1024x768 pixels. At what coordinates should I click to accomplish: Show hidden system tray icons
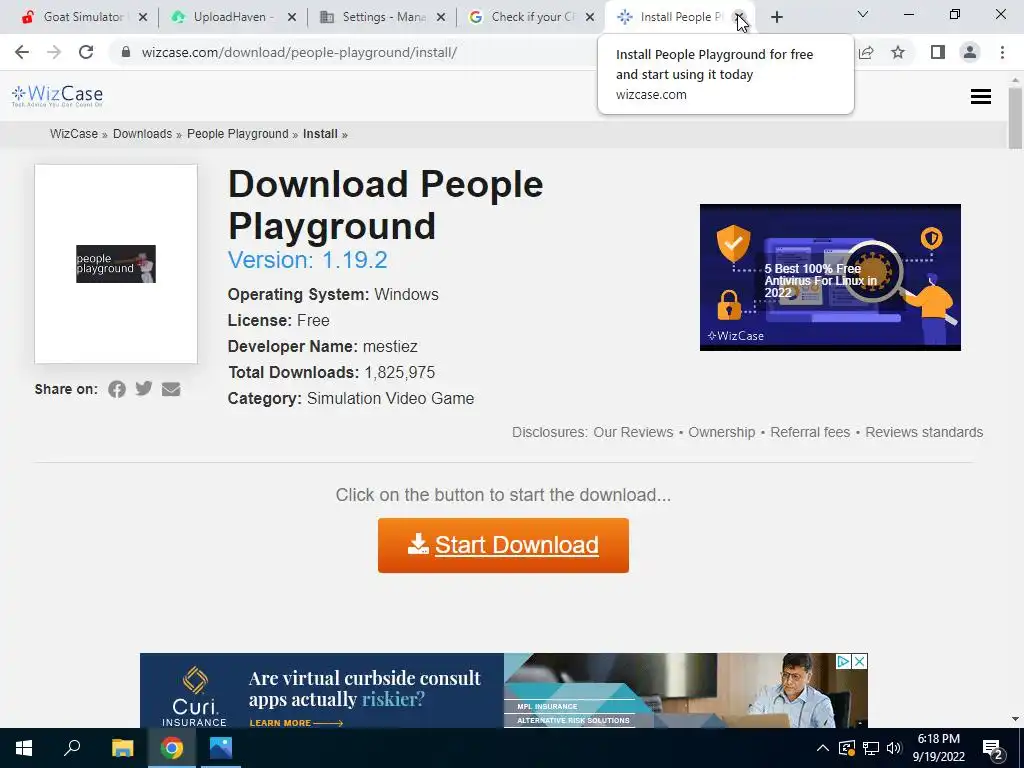click(823, 748)
